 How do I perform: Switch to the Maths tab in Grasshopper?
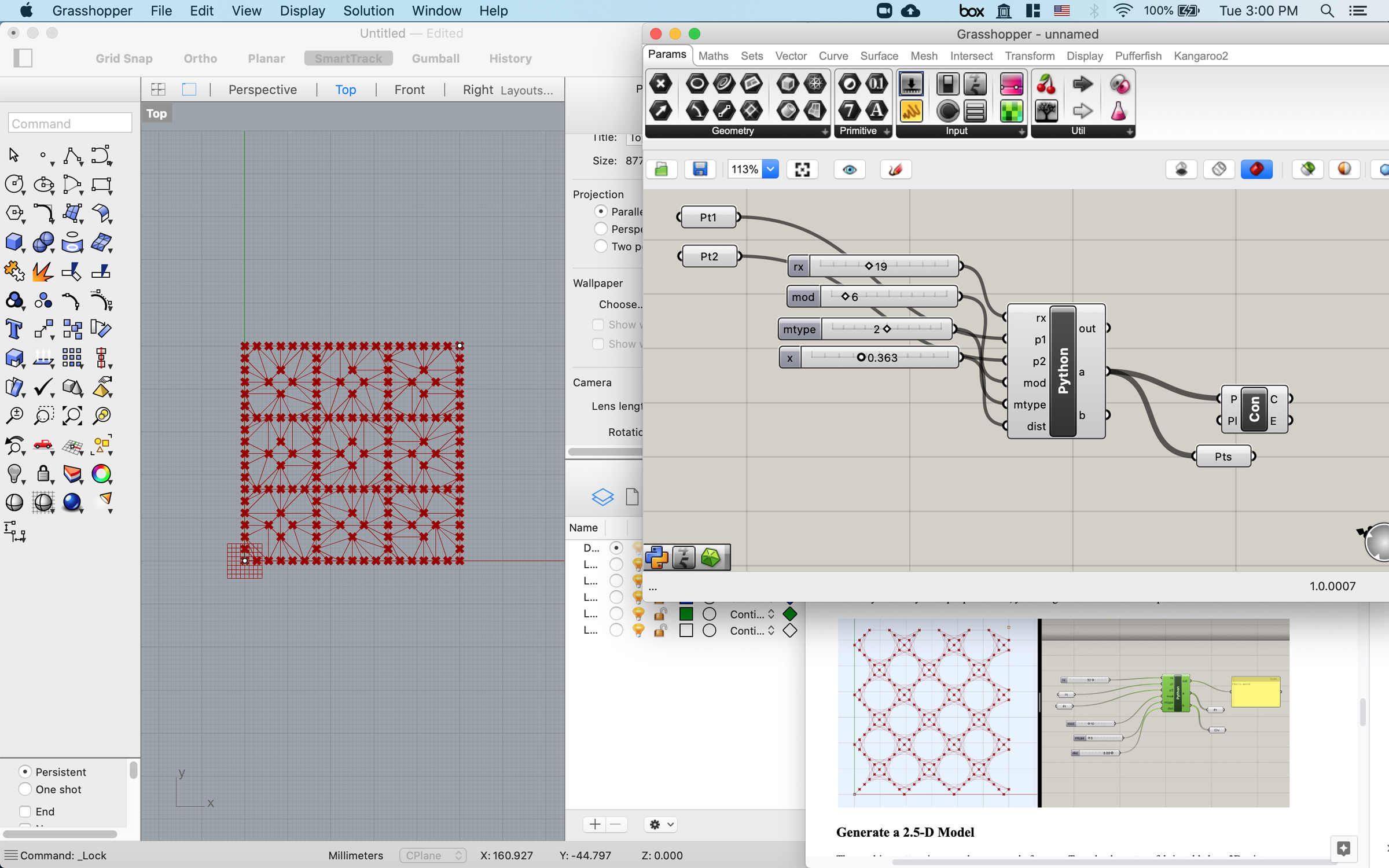click(x=713, y=56)
